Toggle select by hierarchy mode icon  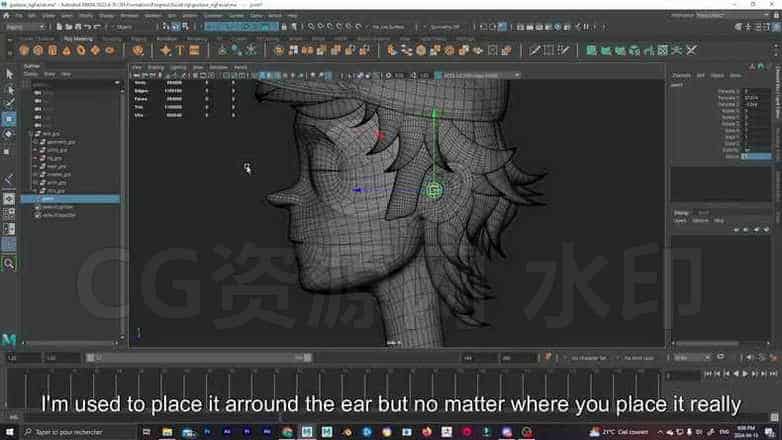coord(166,27)
